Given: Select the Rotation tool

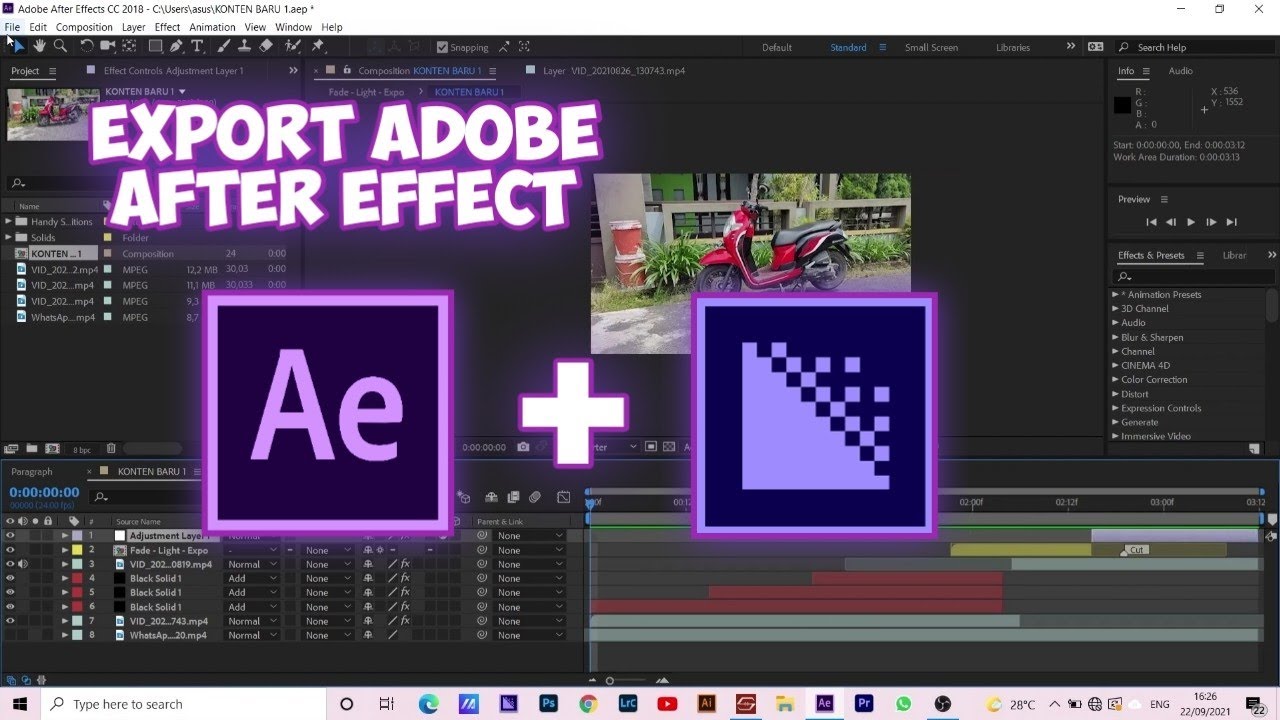Looking at the screenshot, I should click(x=87, y=46).
